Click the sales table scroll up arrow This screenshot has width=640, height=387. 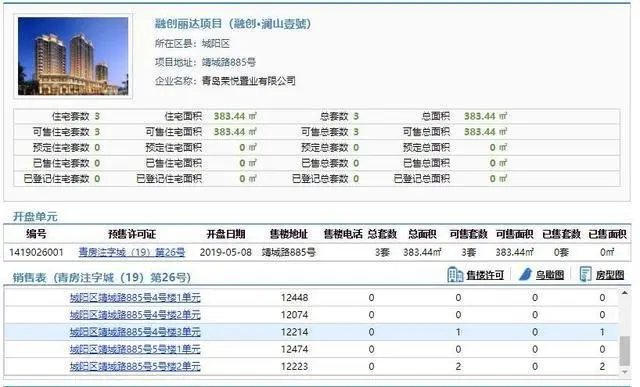pyautogui.click(x=624, y=293)
